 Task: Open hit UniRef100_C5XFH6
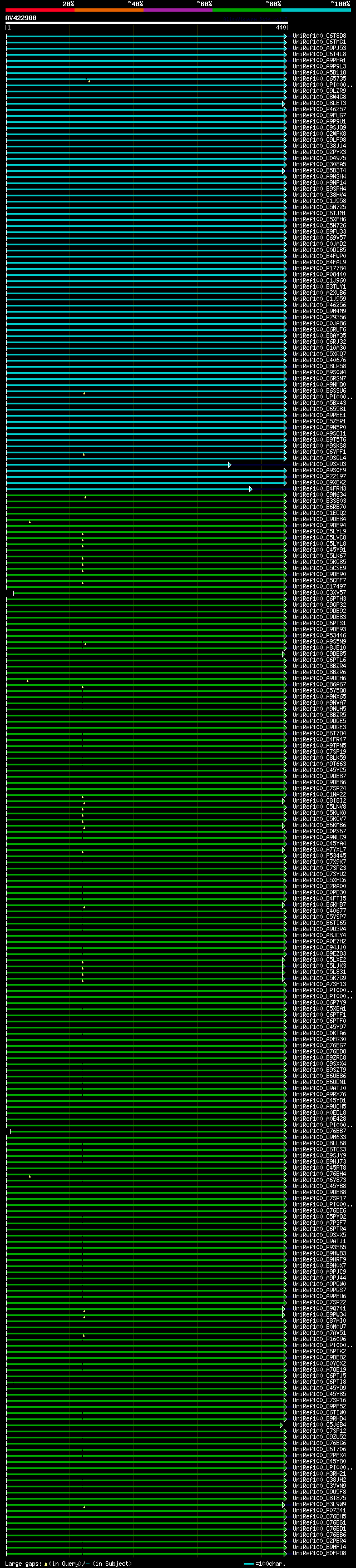click(x=319, y=219)
